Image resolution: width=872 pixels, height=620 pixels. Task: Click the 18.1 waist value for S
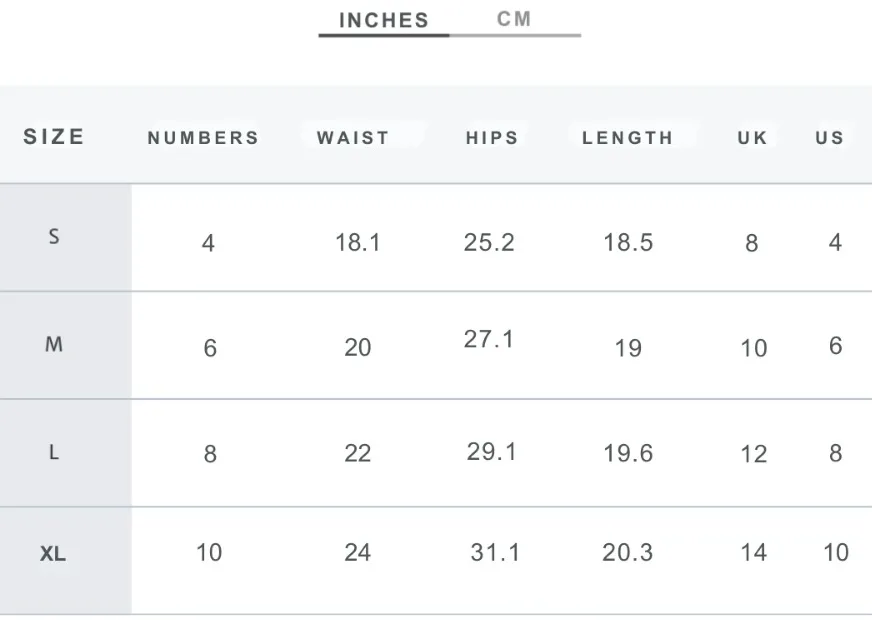pos(358,243)
